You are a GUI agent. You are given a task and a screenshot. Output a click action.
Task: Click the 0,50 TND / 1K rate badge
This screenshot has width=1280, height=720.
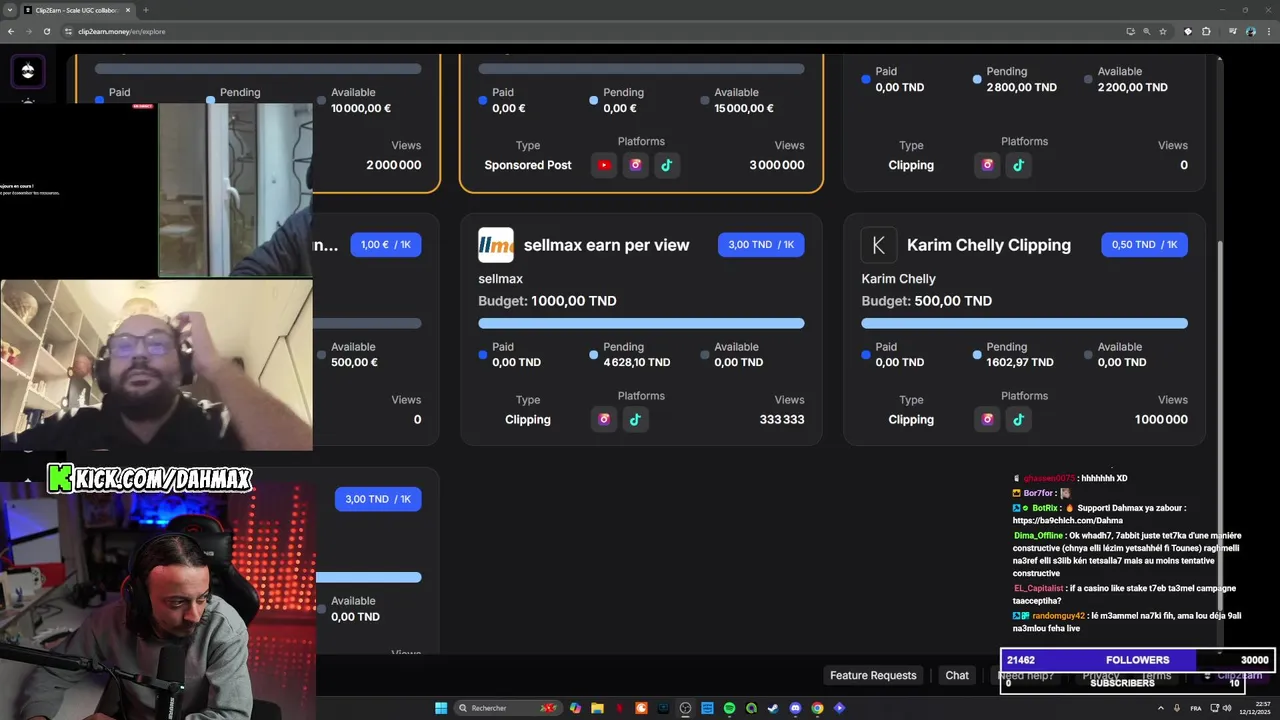pos(1144,245)
